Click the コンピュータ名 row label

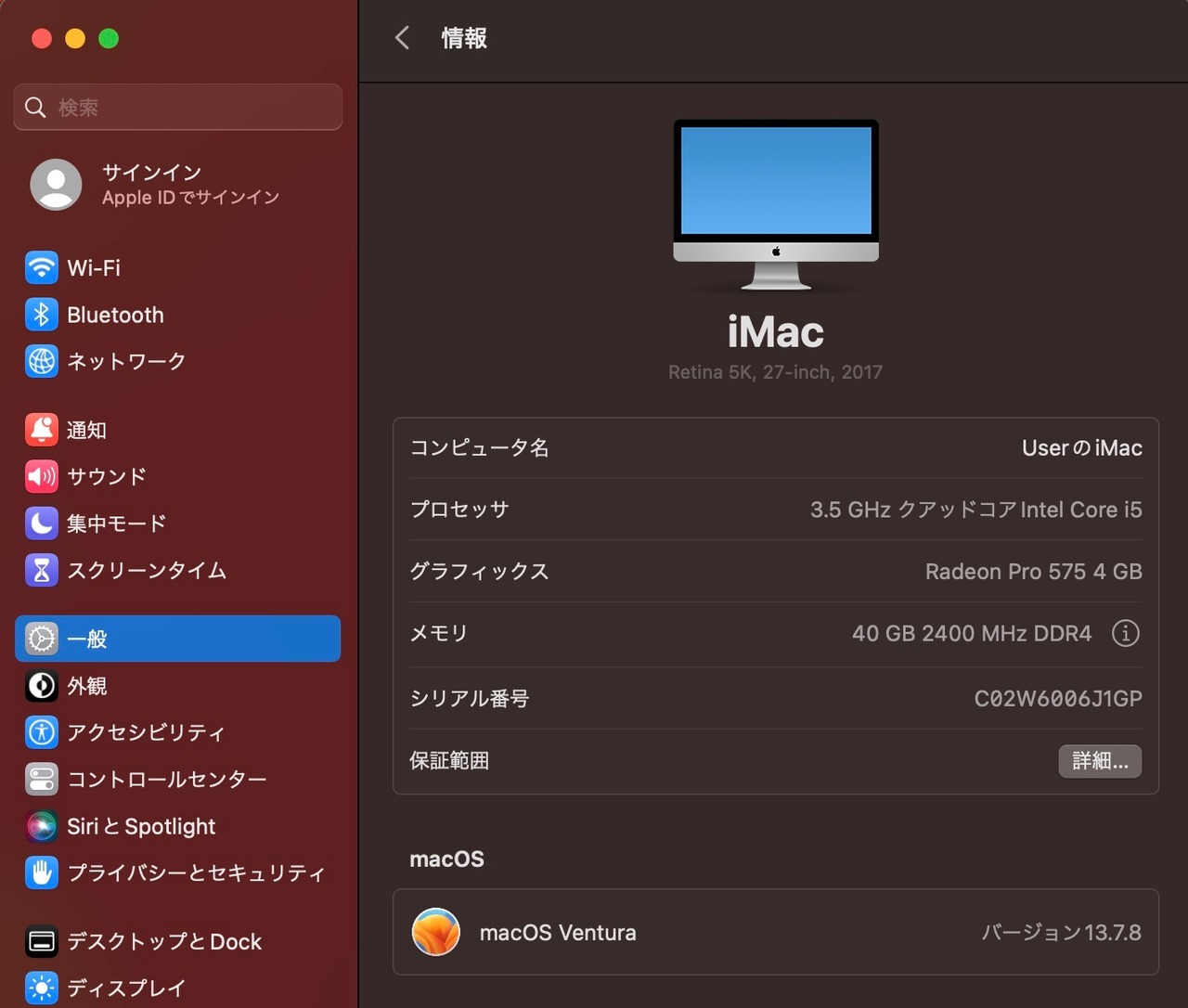point(480,448)
